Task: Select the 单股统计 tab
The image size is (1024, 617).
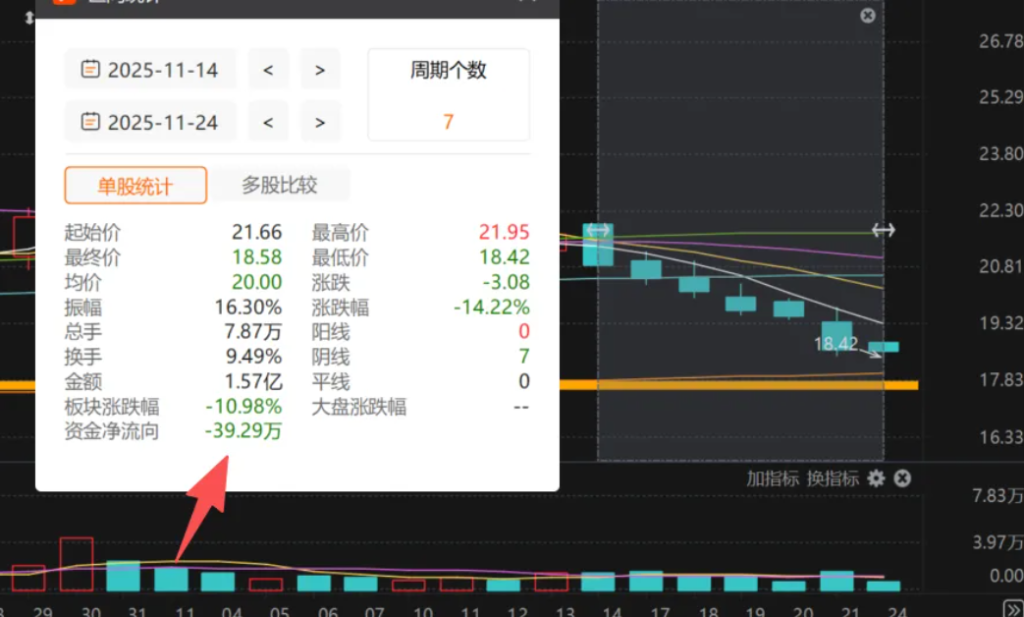Action: 135,185
